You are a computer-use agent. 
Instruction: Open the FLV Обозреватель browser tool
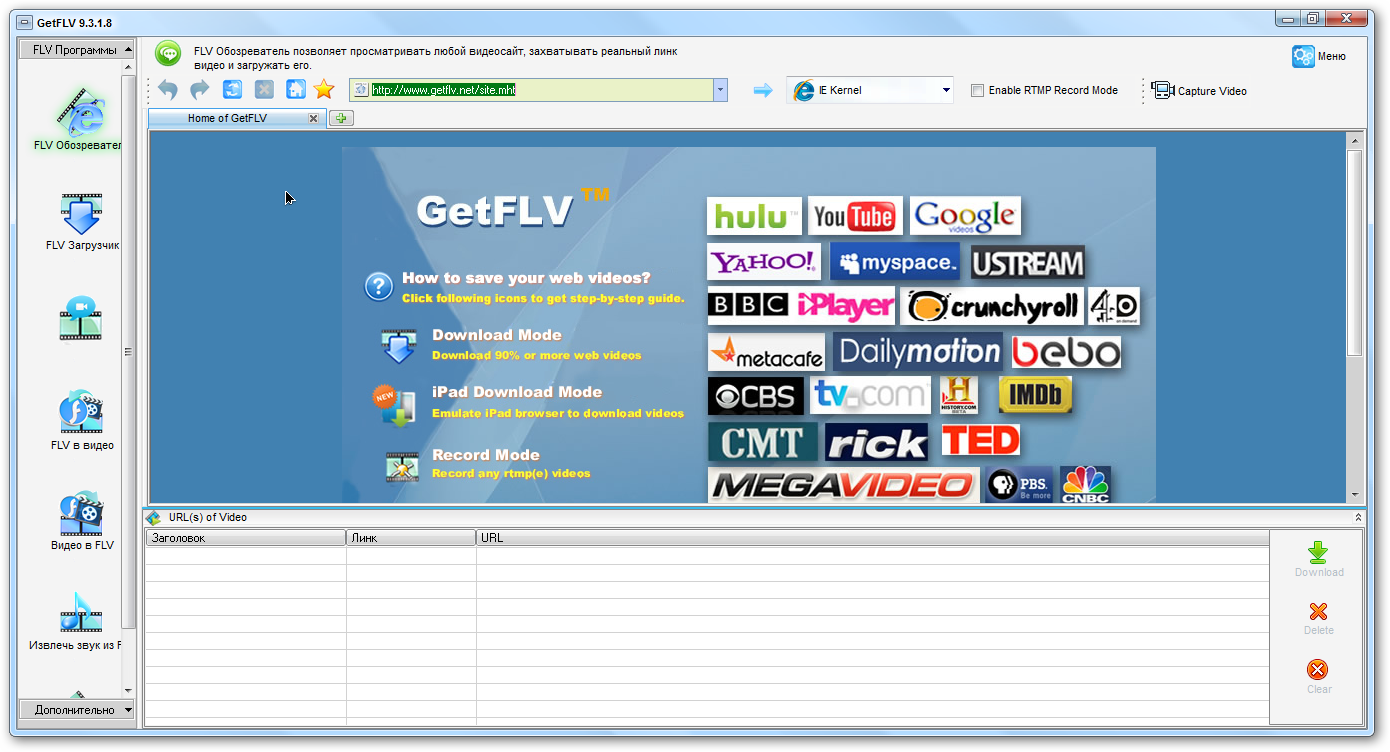[x=80, y=120]
